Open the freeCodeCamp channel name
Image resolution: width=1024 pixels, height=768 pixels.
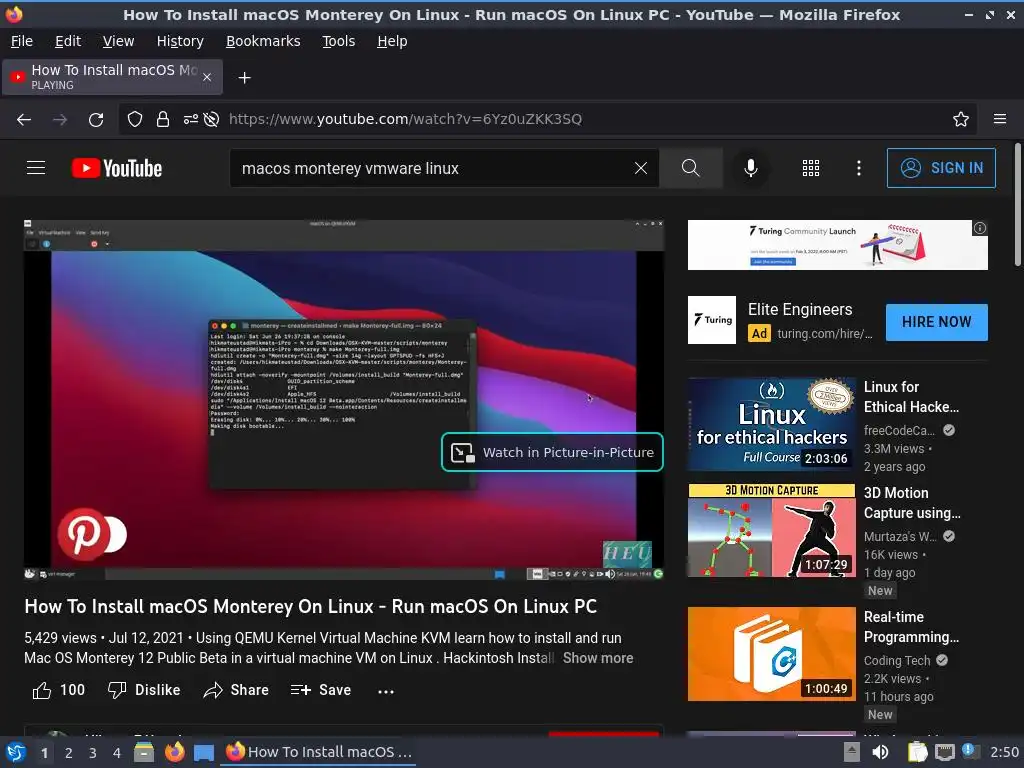tap(899, 430)
